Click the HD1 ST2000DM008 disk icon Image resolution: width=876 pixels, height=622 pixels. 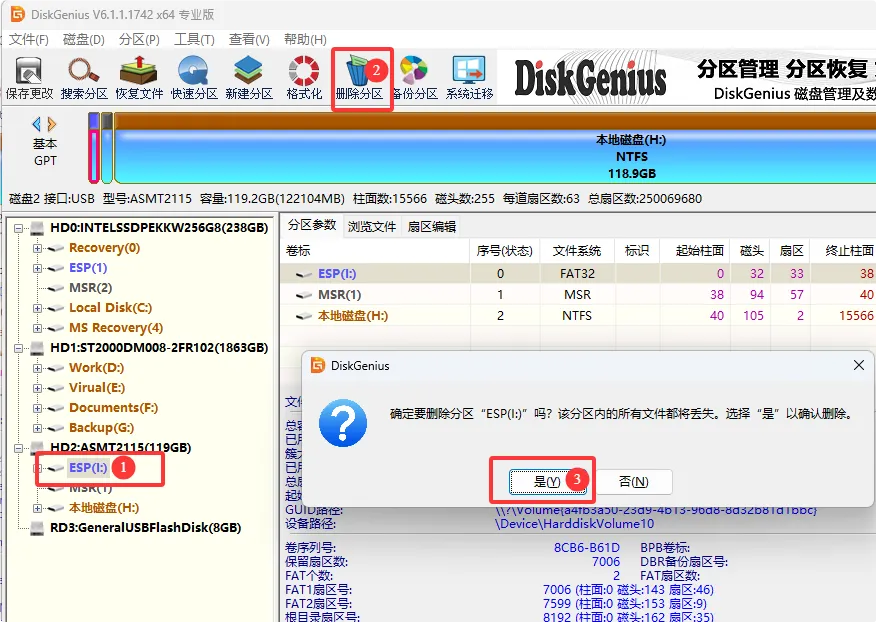[37, 348]
